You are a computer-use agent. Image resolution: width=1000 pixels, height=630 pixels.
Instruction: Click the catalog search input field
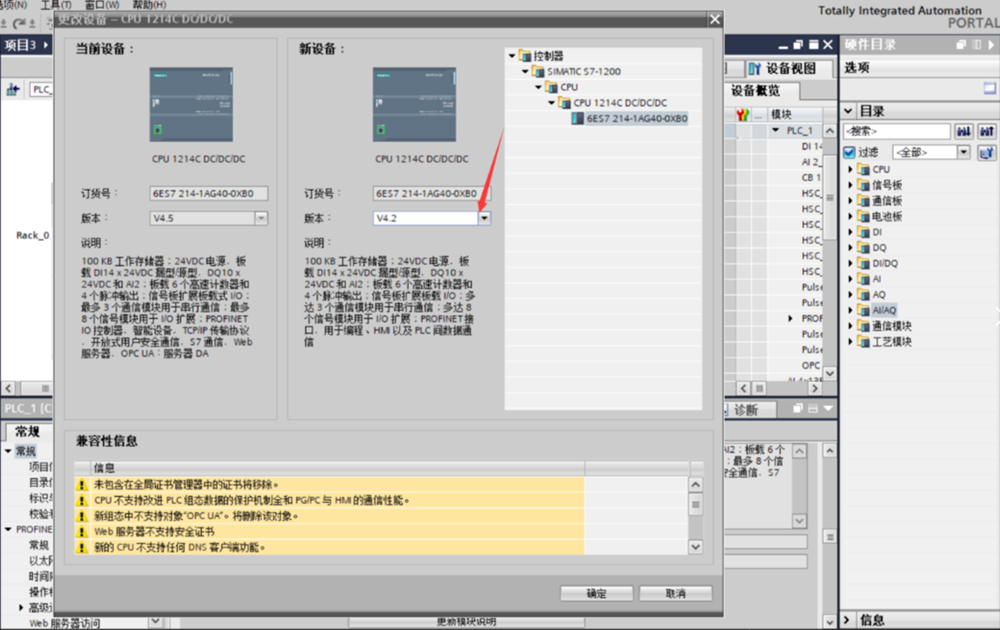tap(897, 132)
